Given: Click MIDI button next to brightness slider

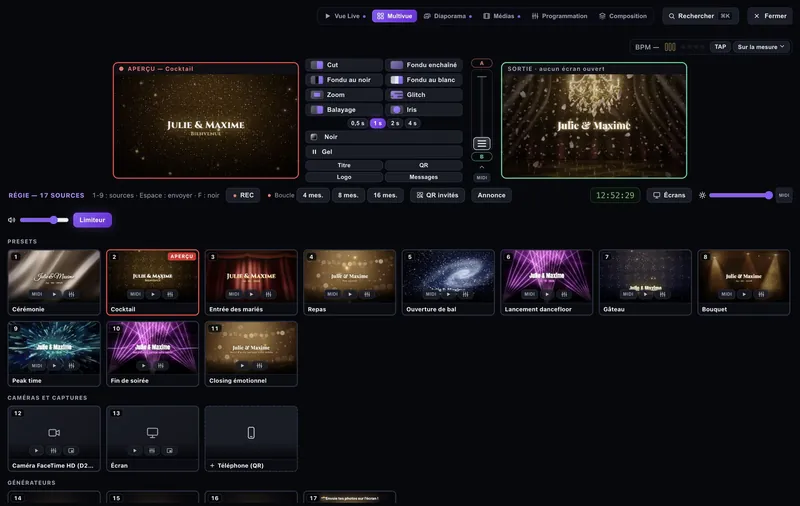Looking at the screenshot, I should pos(784,195).
